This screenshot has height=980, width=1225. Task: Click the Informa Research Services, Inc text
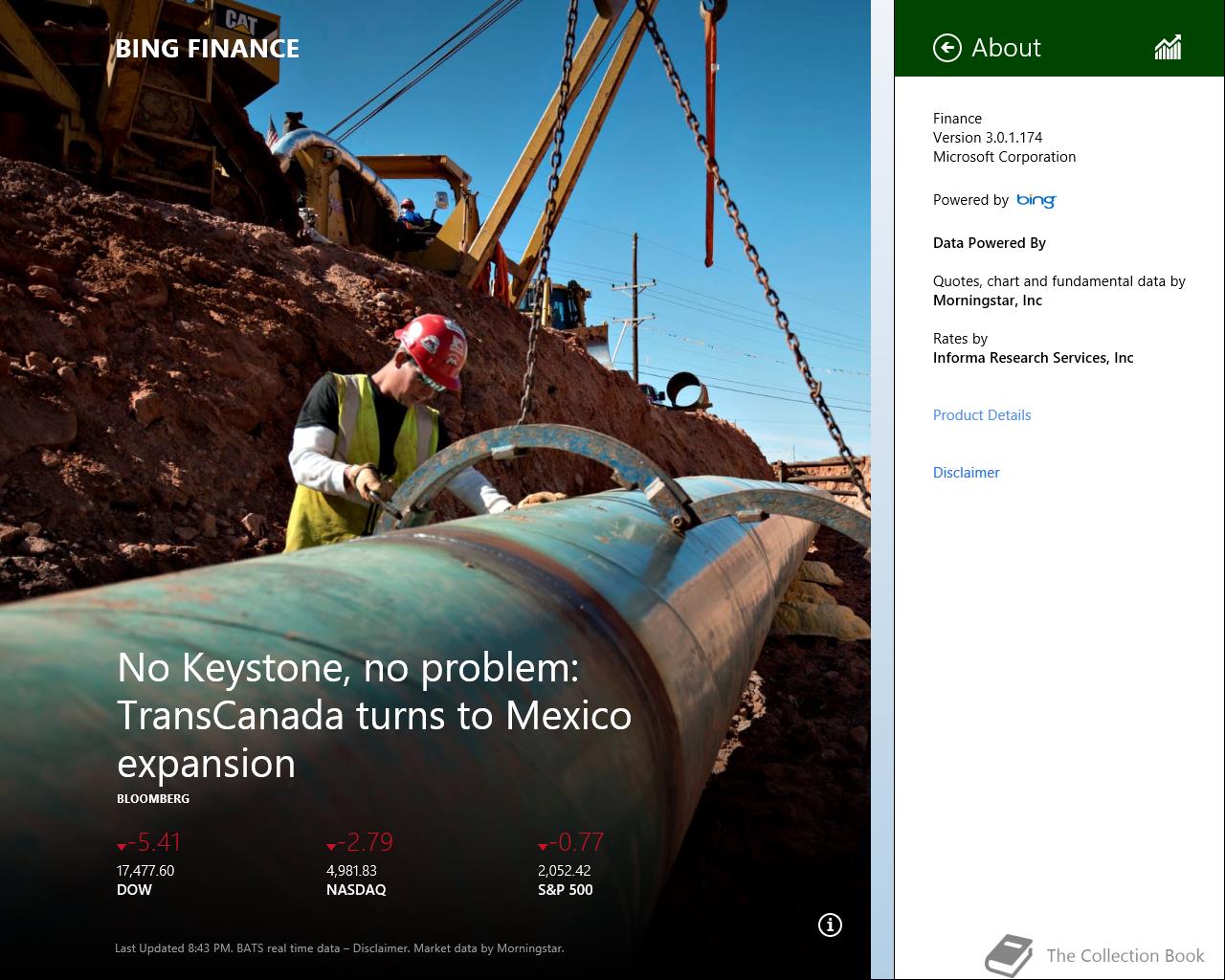click(x=1033, y=358)
